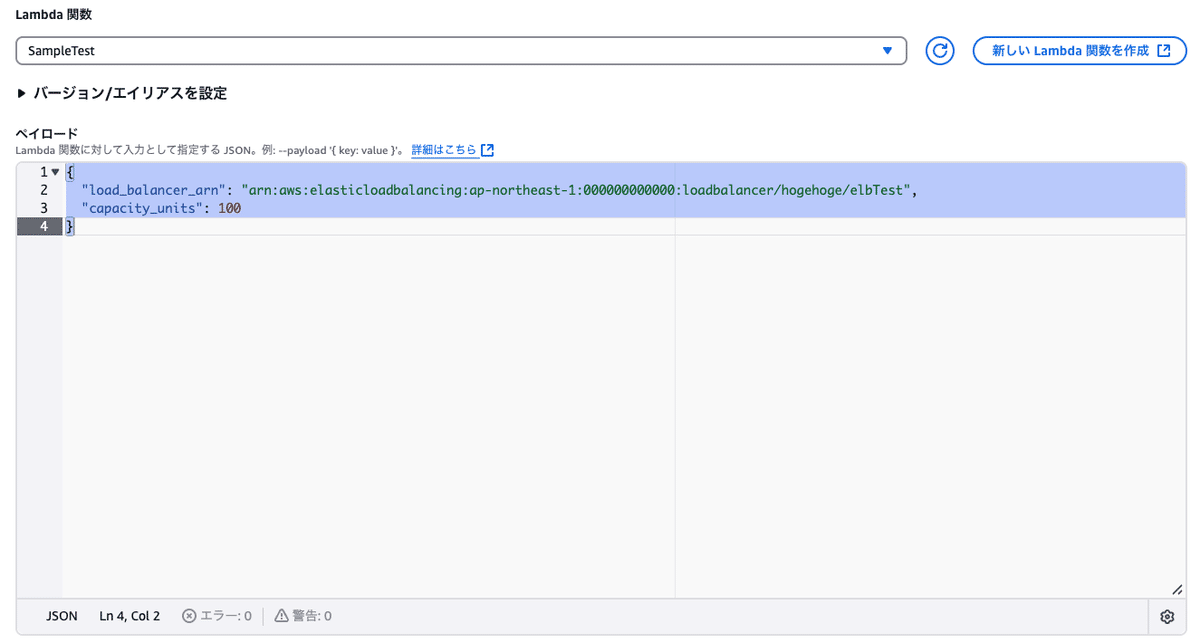Click the error count icon in the status bar
The image size is (1200, 643).
click(x=190, y=616)
